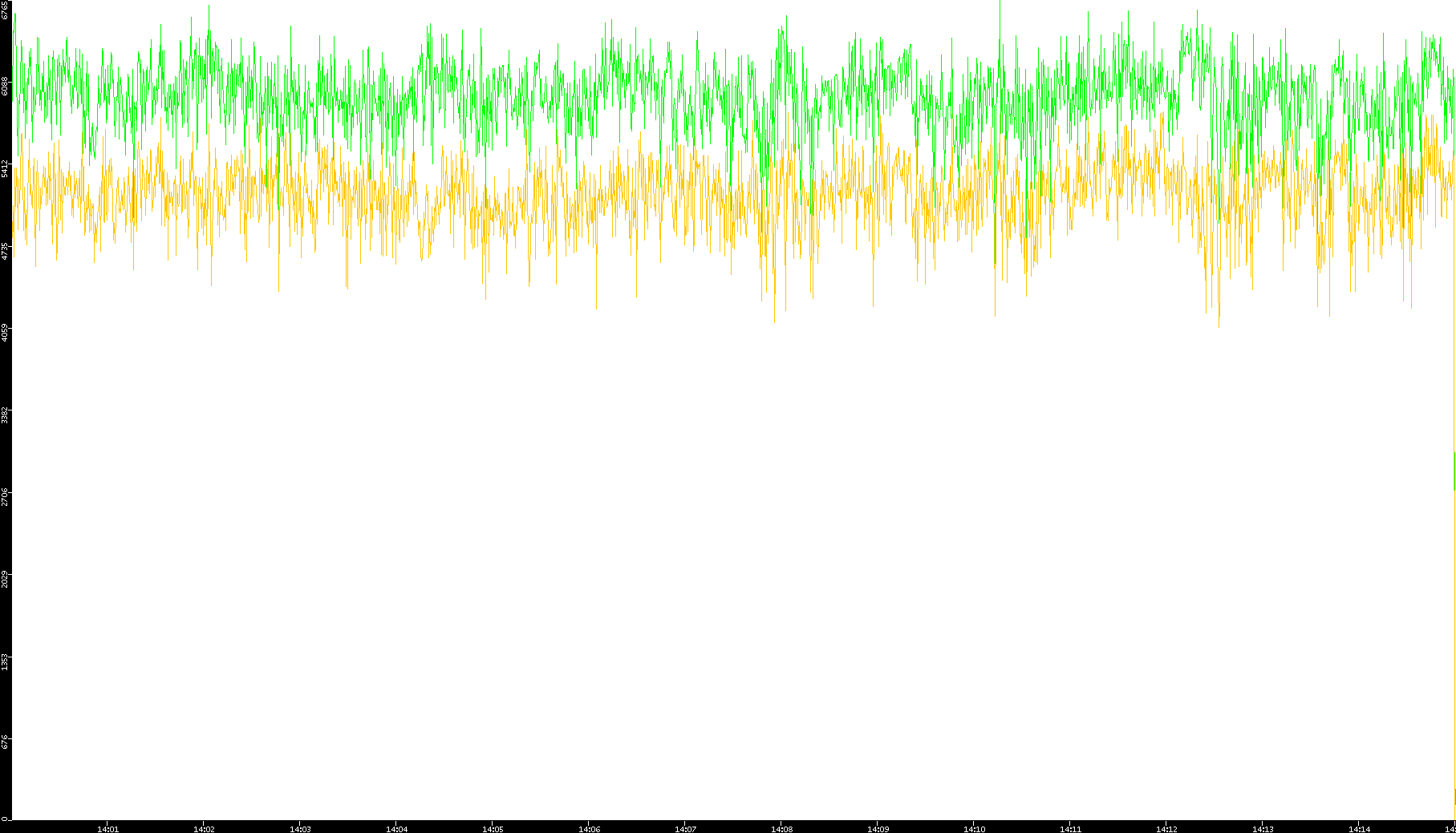
Task: Select the 14:03 time label
Action: point(300,829)
